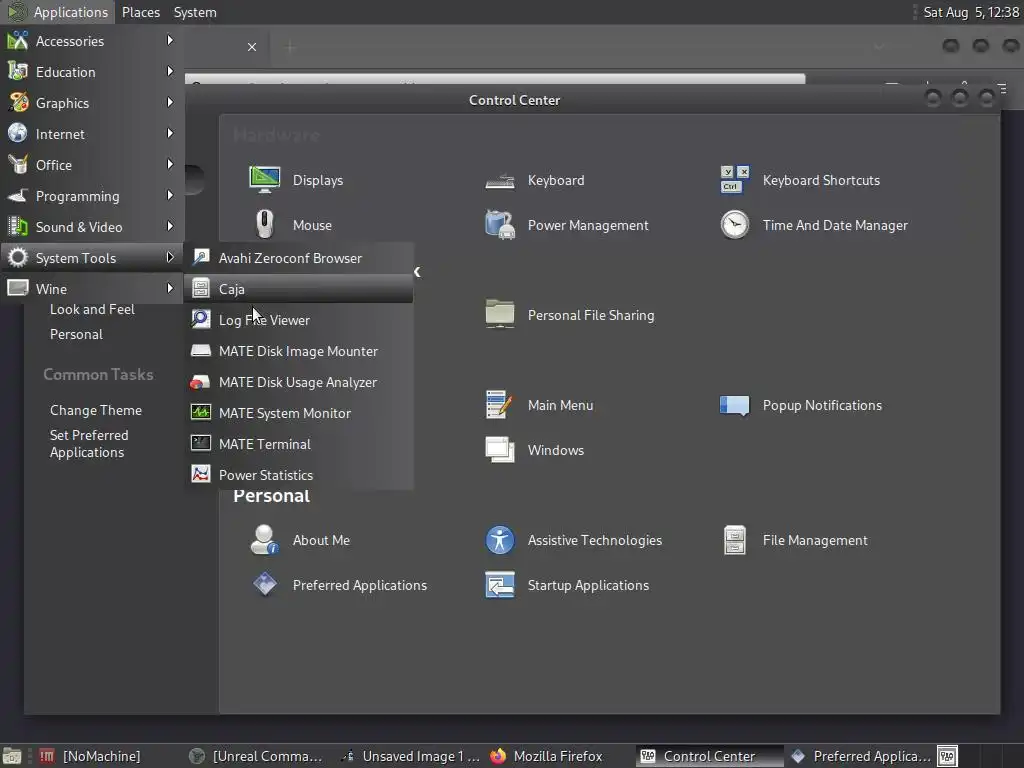
Task: Click the Look and Feel sidebar link
Action: tap(92, 310)
